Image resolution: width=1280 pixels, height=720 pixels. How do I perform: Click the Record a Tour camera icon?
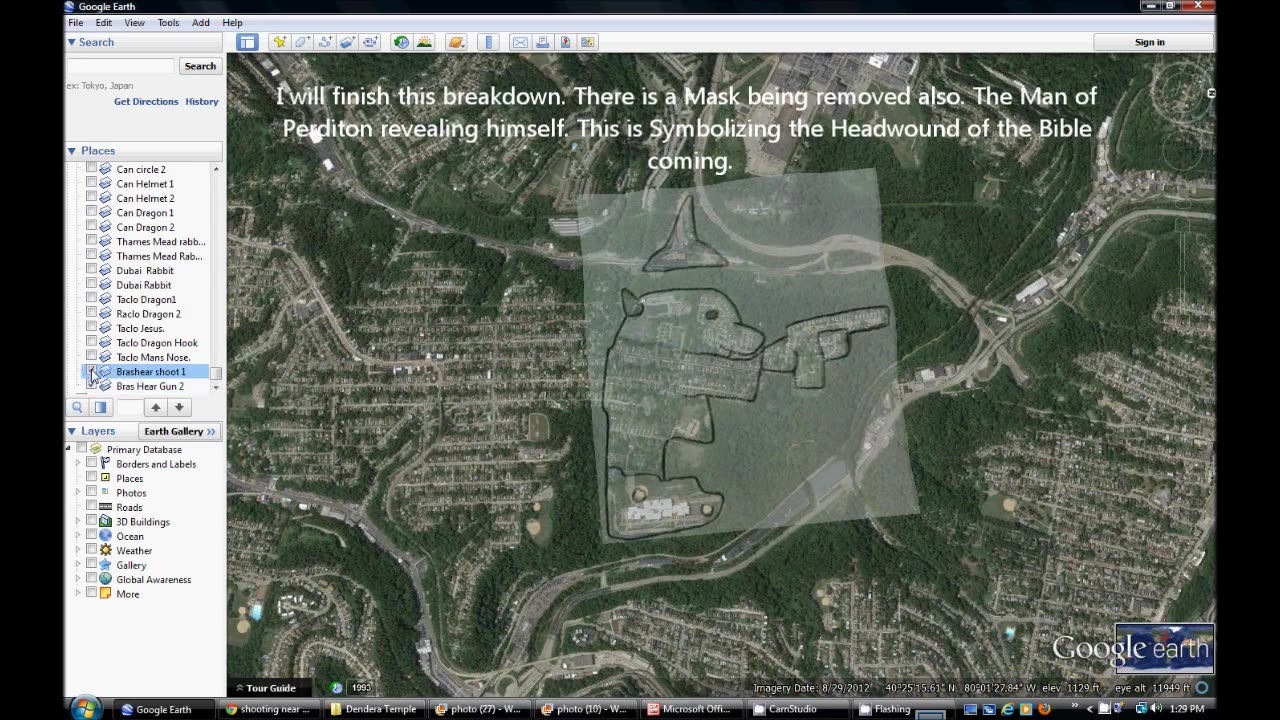(370, 42)
